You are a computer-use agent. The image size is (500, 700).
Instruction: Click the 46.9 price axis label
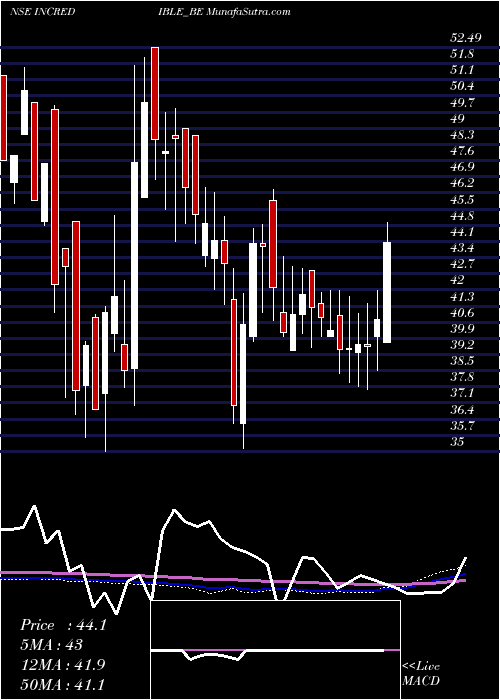point(462,167)
